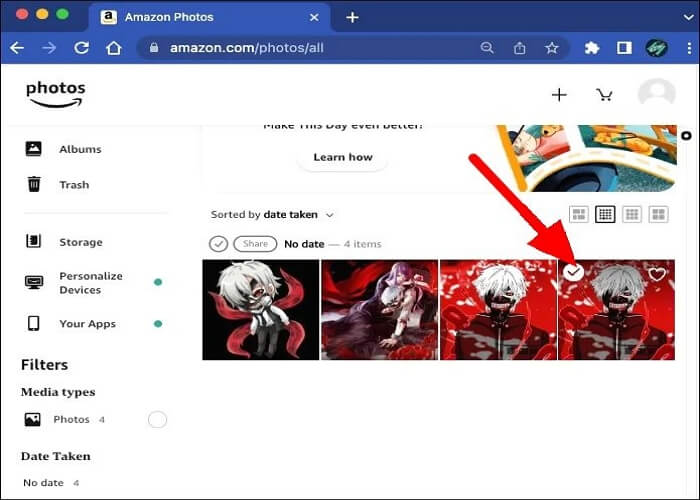This screenshot has width=700, height=500.
Task: Click the Photos filter label
Action: pos(71,420)
